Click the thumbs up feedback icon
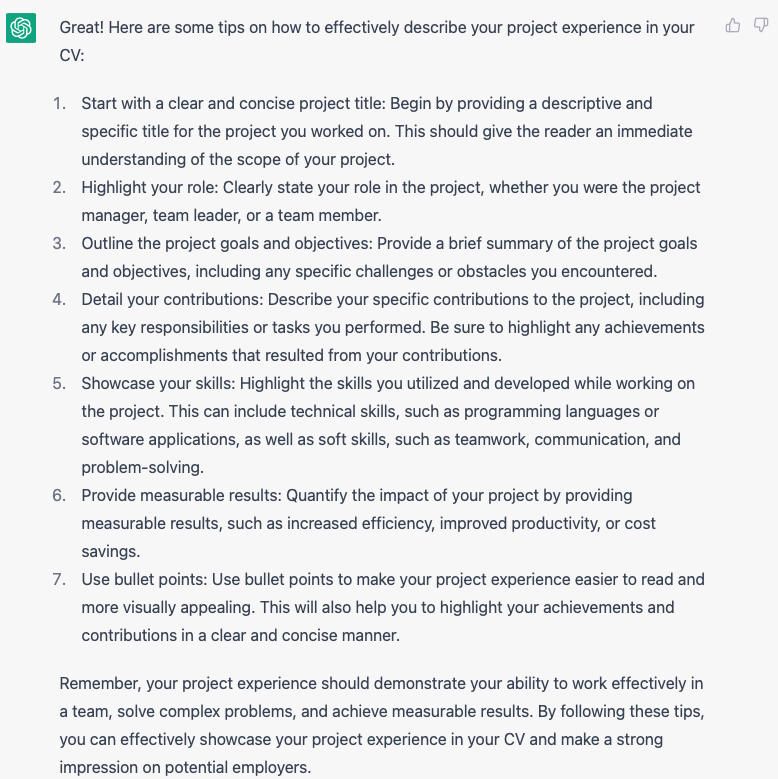Image resolution: width=778 pixels, height=779 pixels. point(733,26)
